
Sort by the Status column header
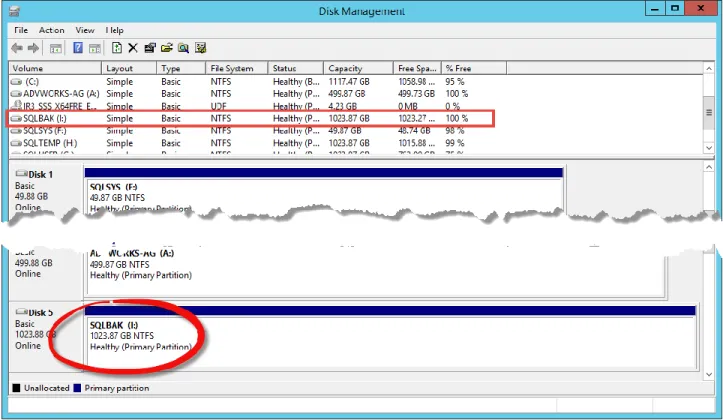[x=296, y=68]
